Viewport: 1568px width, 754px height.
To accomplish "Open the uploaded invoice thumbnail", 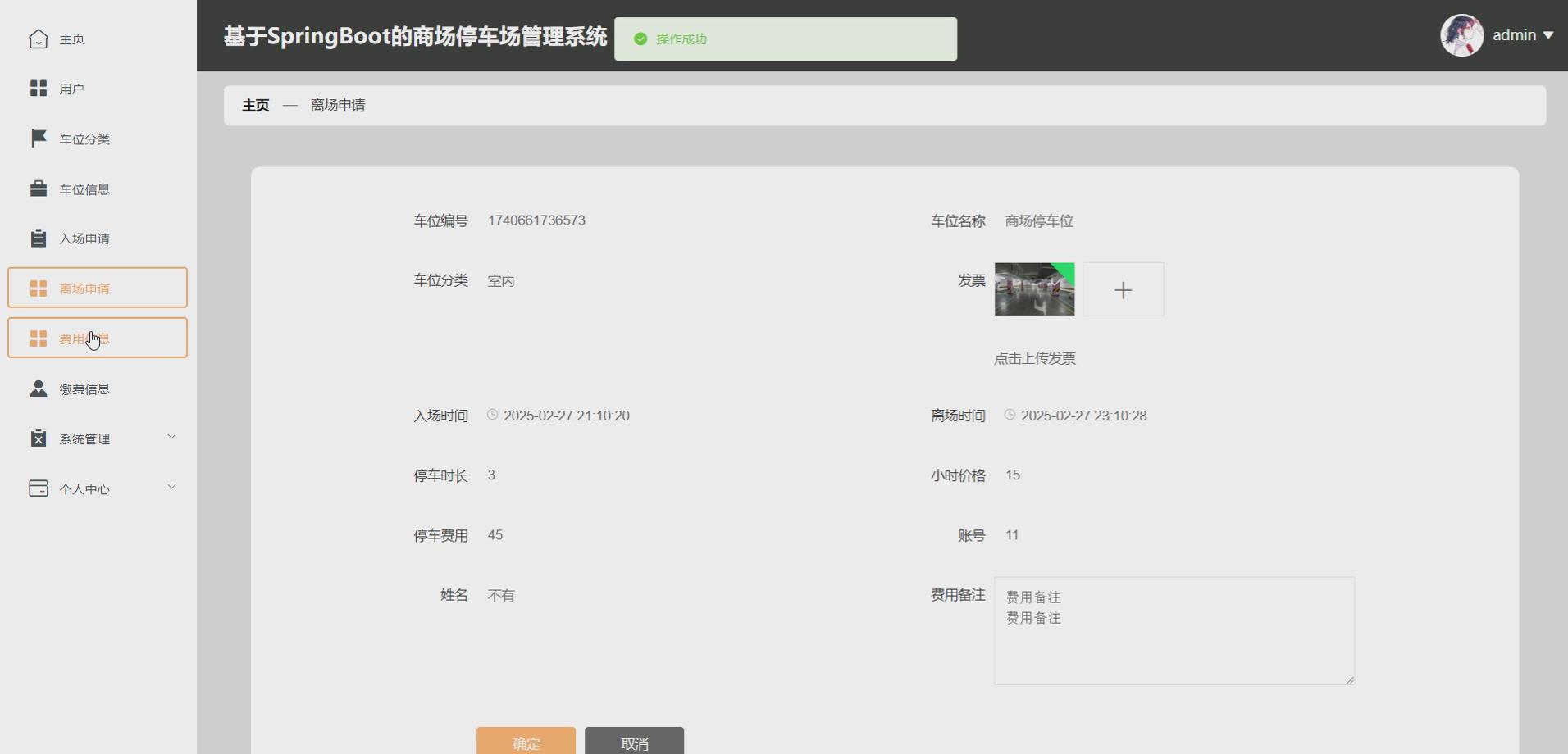I will pos(1034,288).
